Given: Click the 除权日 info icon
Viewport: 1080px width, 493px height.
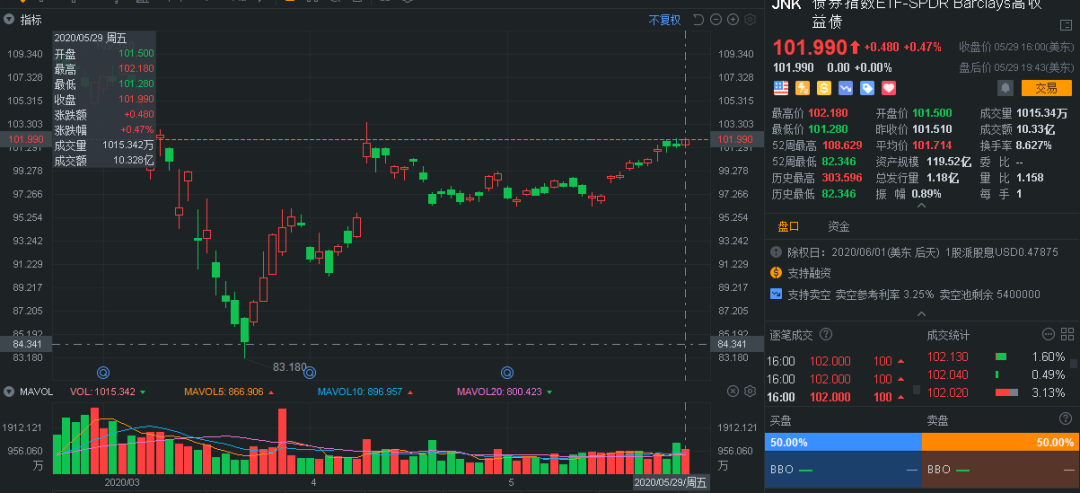Looking at the screenshot, I should click(x=776, y=252).
